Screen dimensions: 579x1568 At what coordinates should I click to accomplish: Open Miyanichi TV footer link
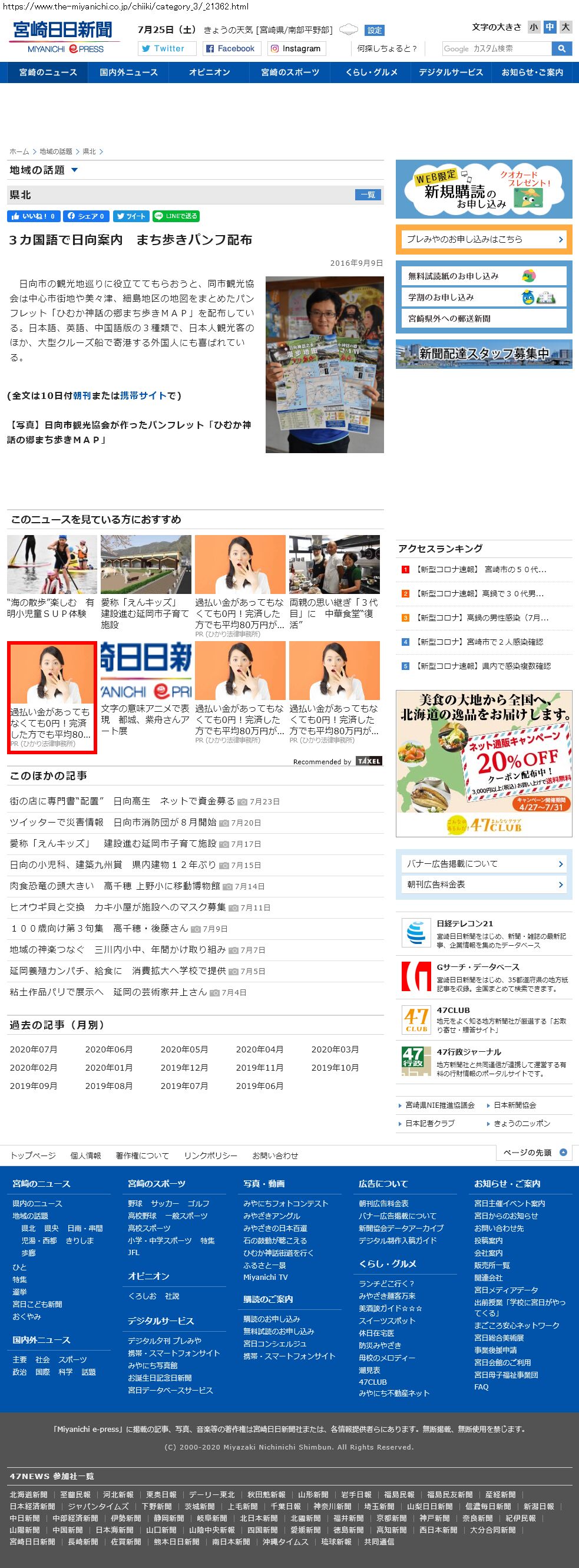pyautogui.click(x=266, y=1277)
